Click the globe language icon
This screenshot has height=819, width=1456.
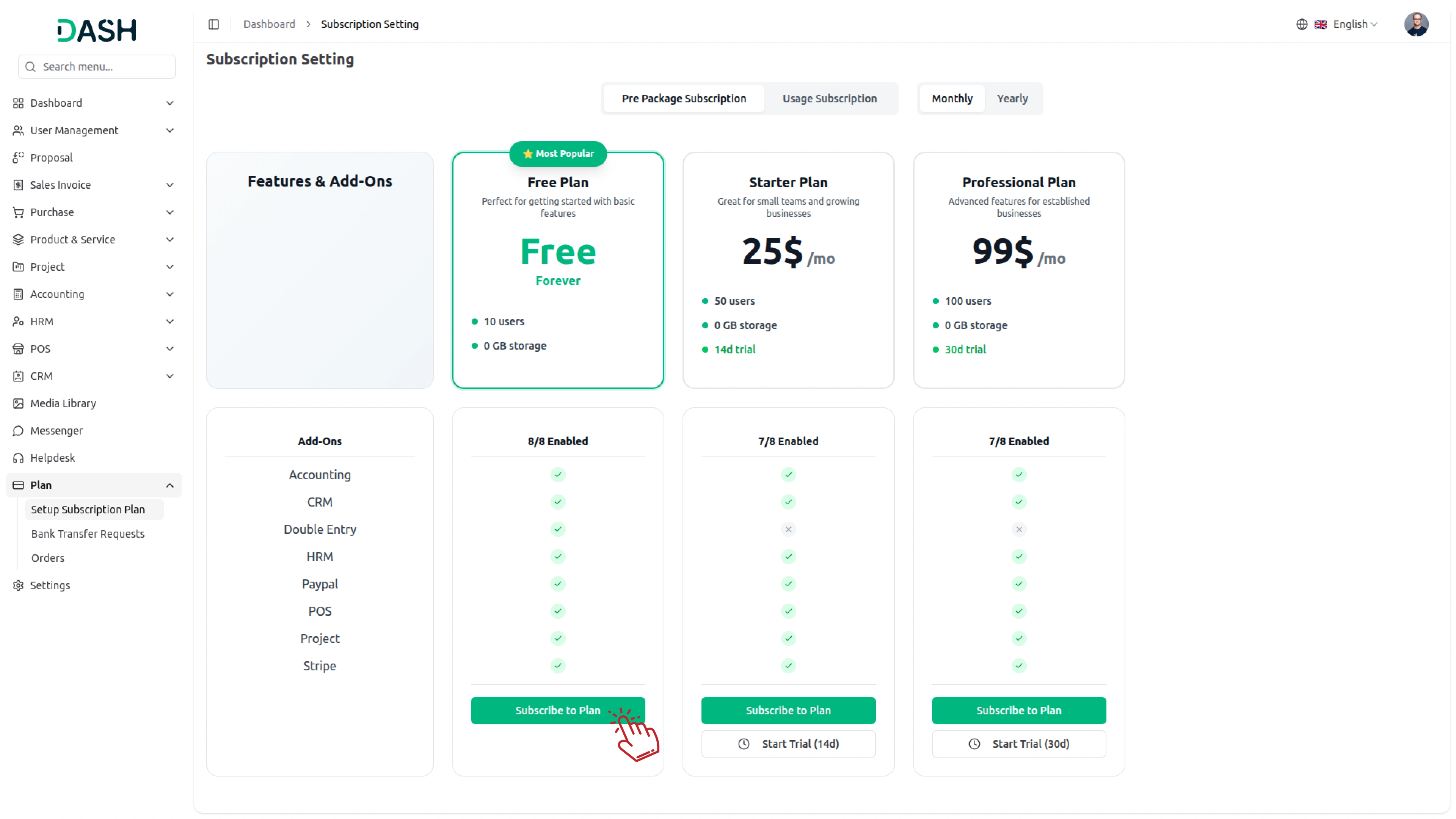pyautogui.click(x=1302, y=24)
